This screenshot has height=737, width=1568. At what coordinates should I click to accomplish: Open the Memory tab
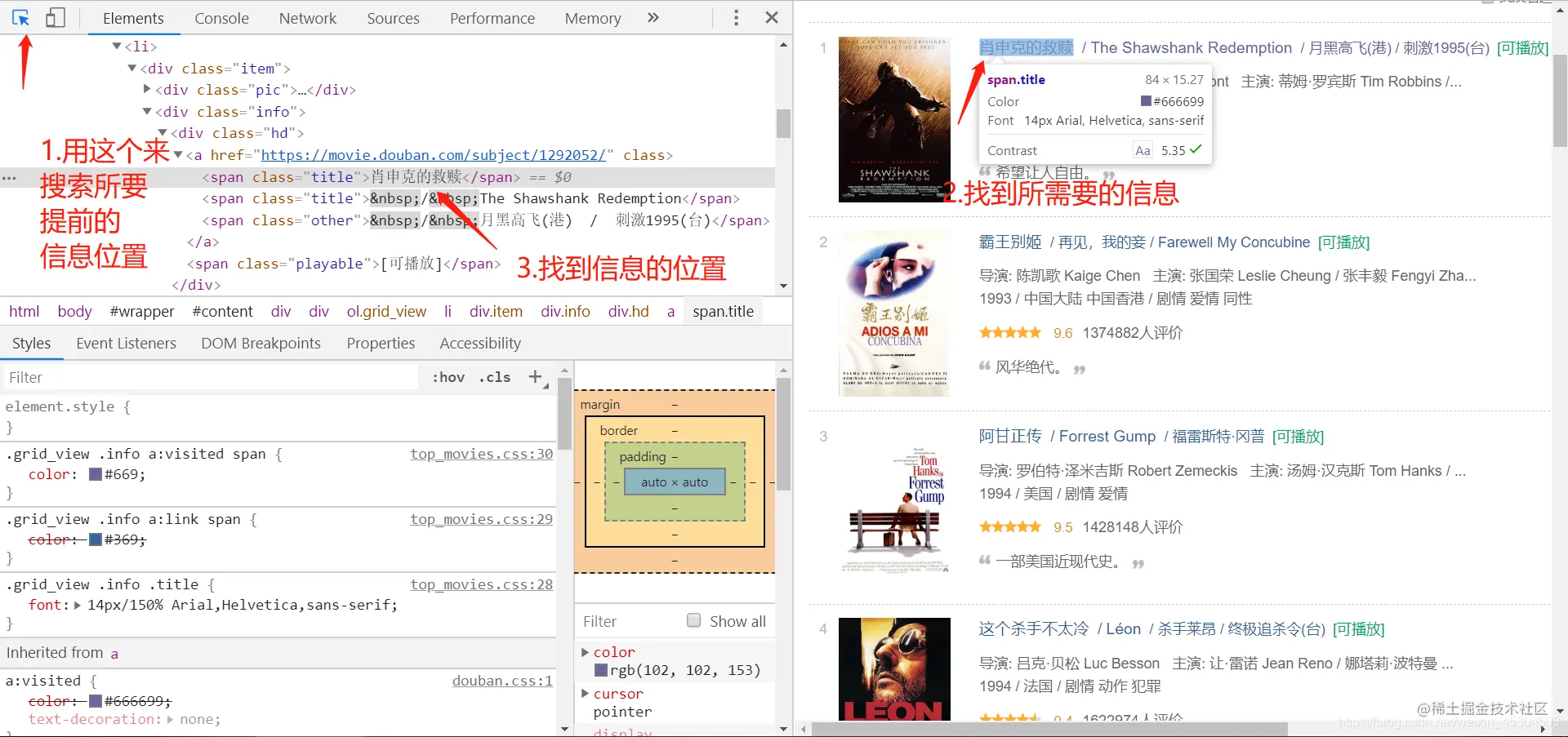point(593,18)
